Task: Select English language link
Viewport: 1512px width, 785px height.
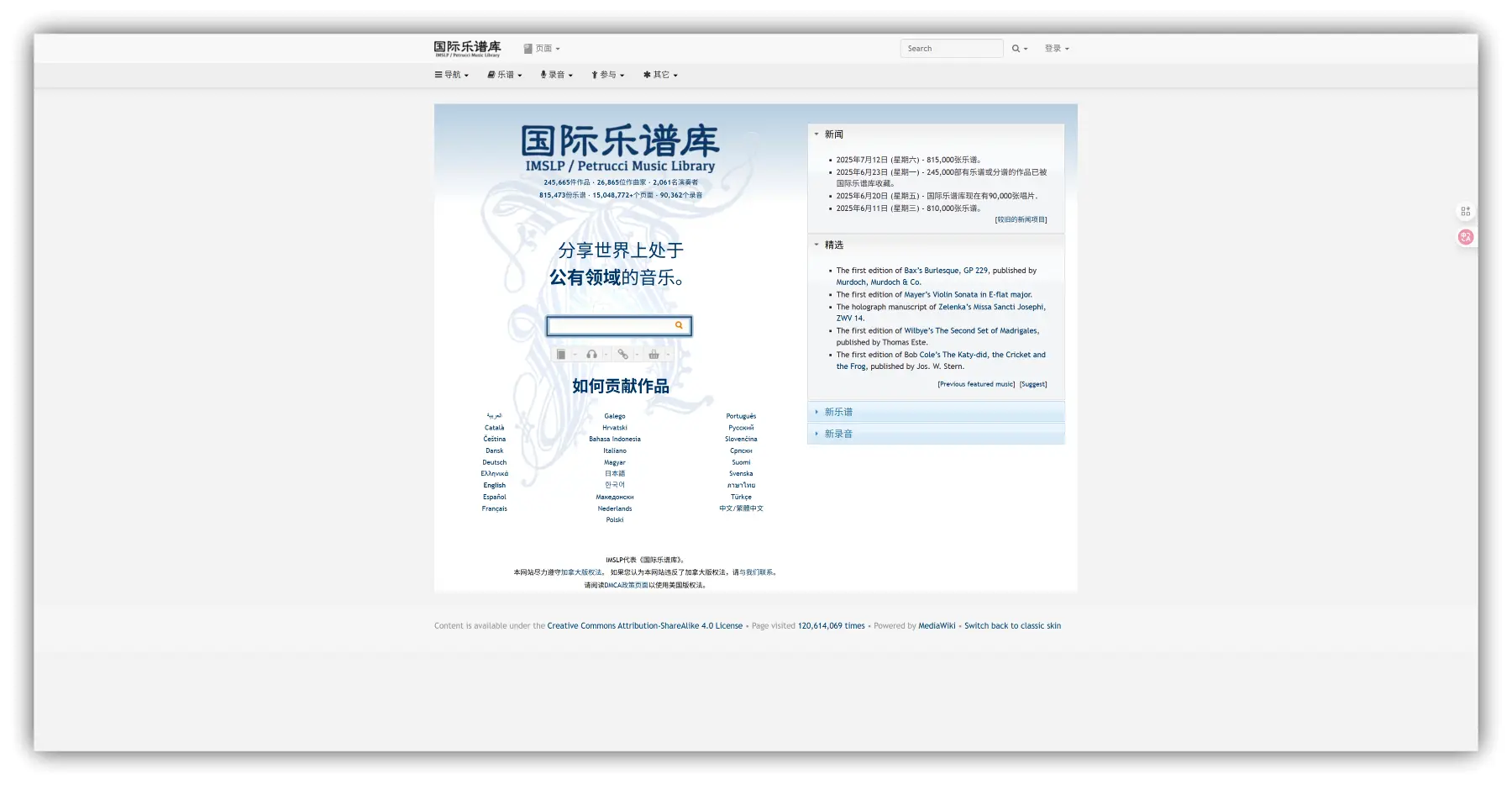Action: point(494,485)
